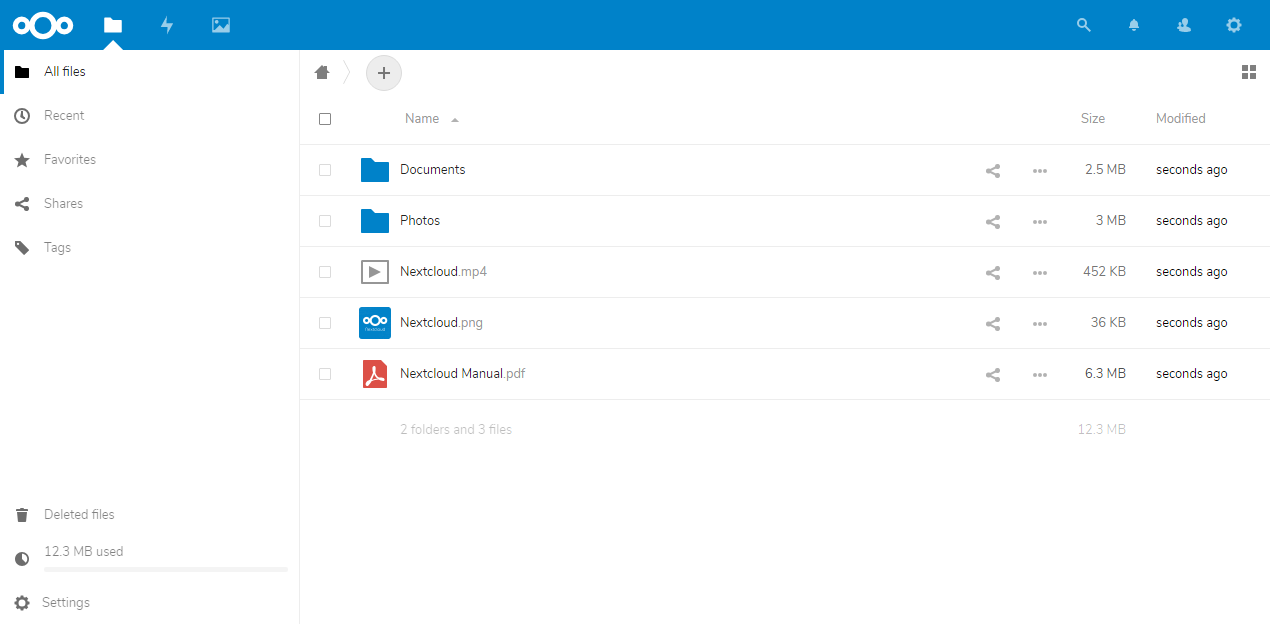Click the search magnifier icon
Screen dimensions: 1270x624
point(1083,25)
